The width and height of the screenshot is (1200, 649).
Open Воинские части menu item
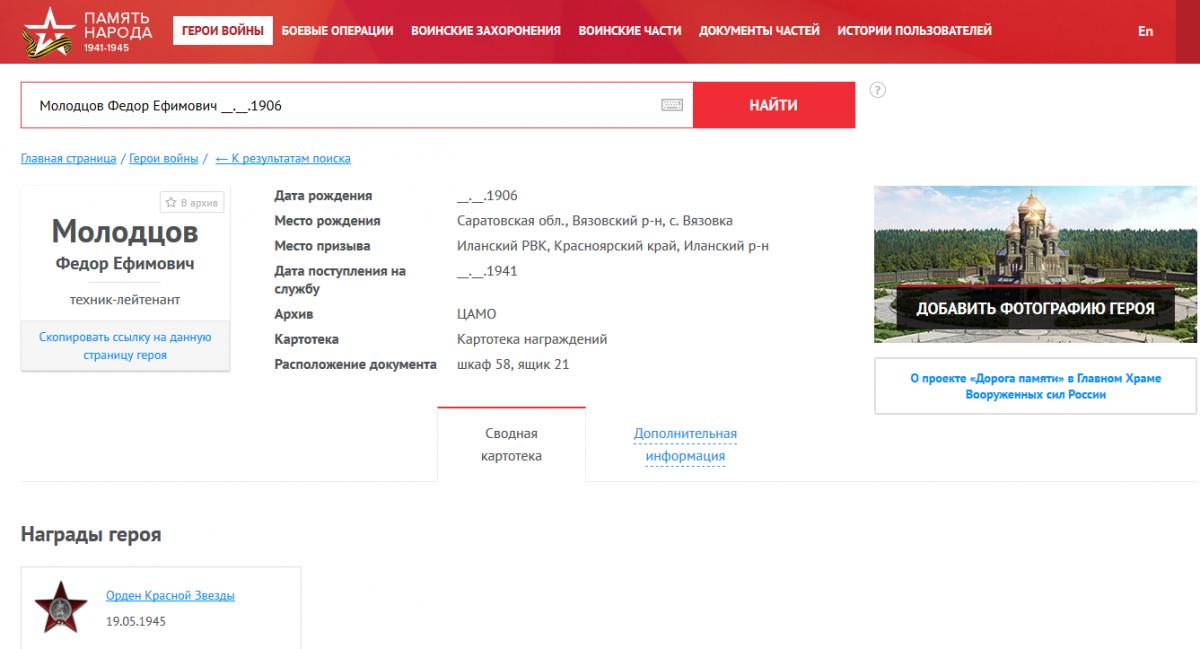pyautogui.click(x=630, y=31)
